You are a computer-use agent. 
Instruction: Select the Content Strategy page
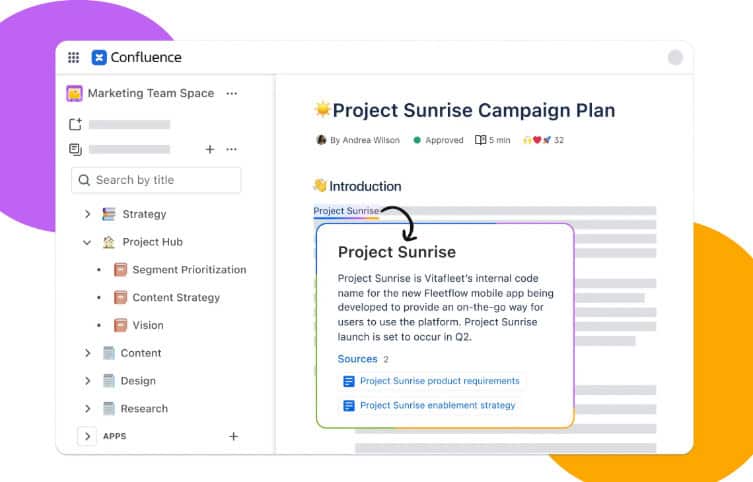click(175, 297)
